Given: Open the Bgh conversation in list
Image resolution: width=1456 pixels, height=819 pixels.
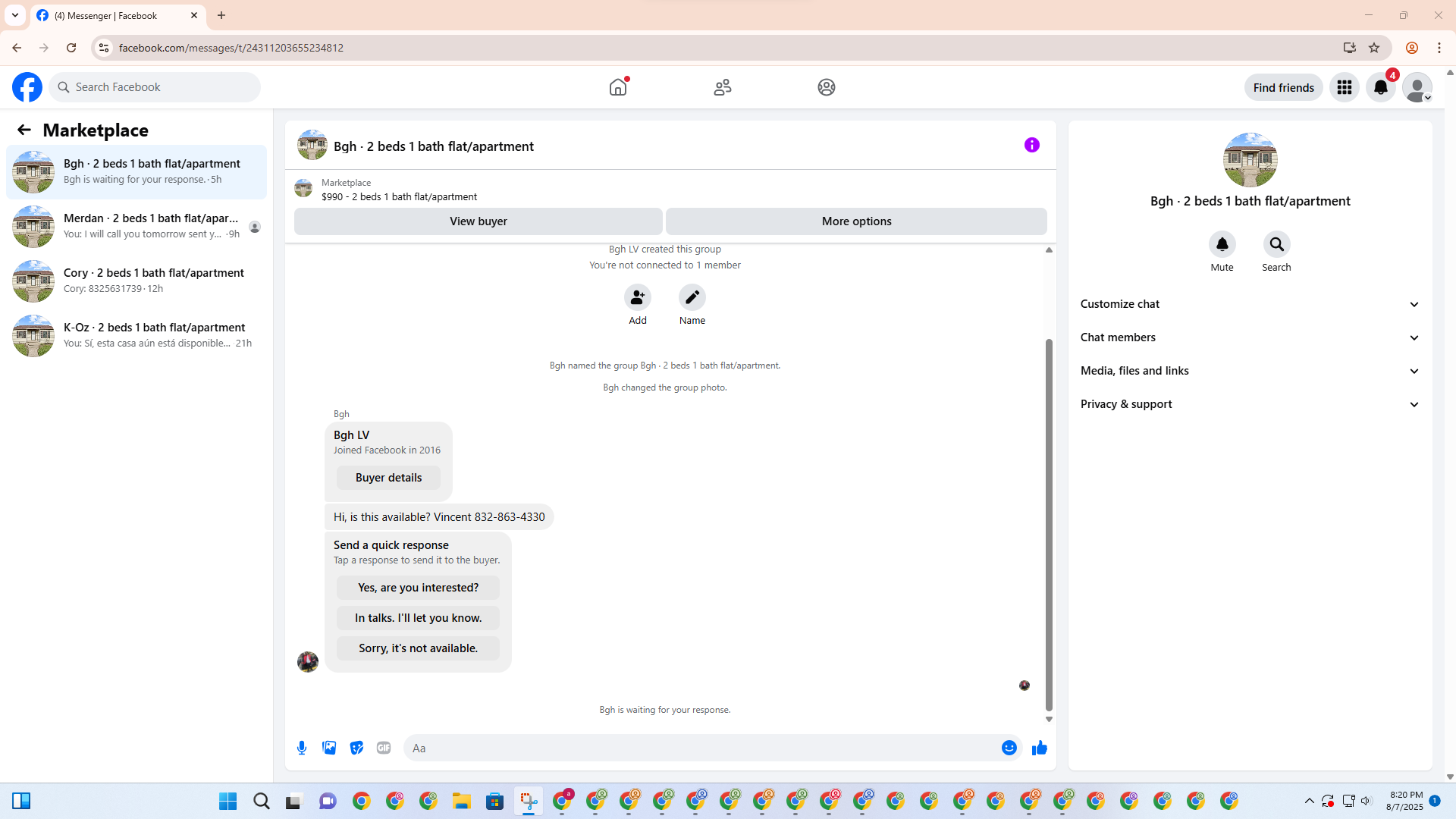Looking at the screenshot, I should (136, 172).
